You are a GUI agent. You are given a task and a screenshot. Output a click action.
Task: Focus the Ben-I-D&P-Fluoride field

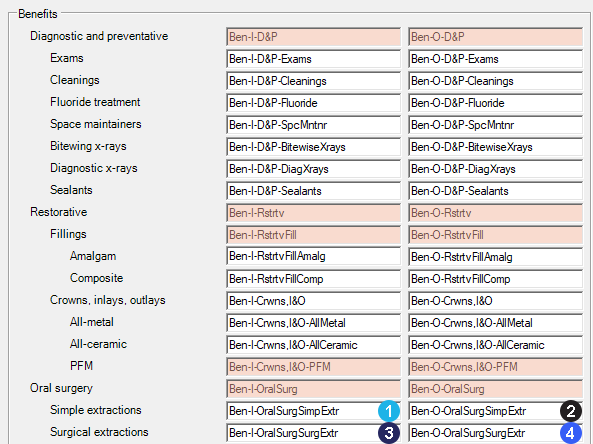click(x=314, y=103)
